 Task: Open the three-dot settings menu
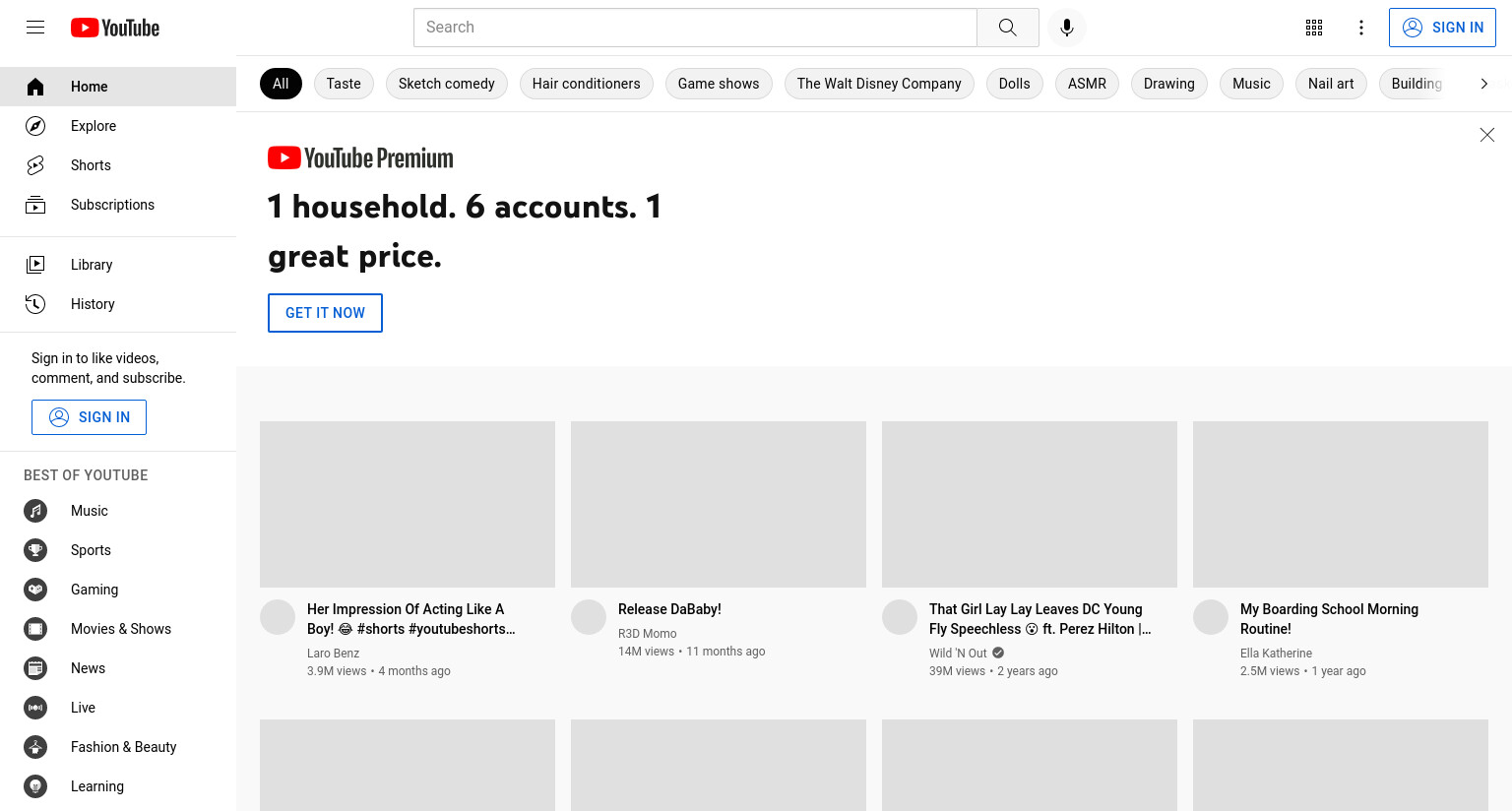coord(1361,28)
